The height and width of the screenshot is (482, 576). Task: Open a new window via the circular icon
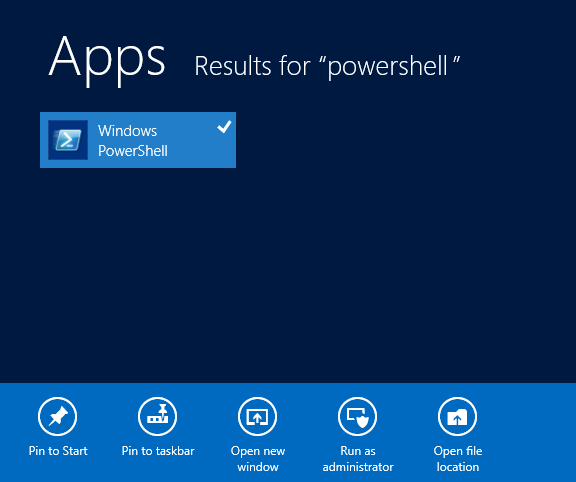click(258, 416)
